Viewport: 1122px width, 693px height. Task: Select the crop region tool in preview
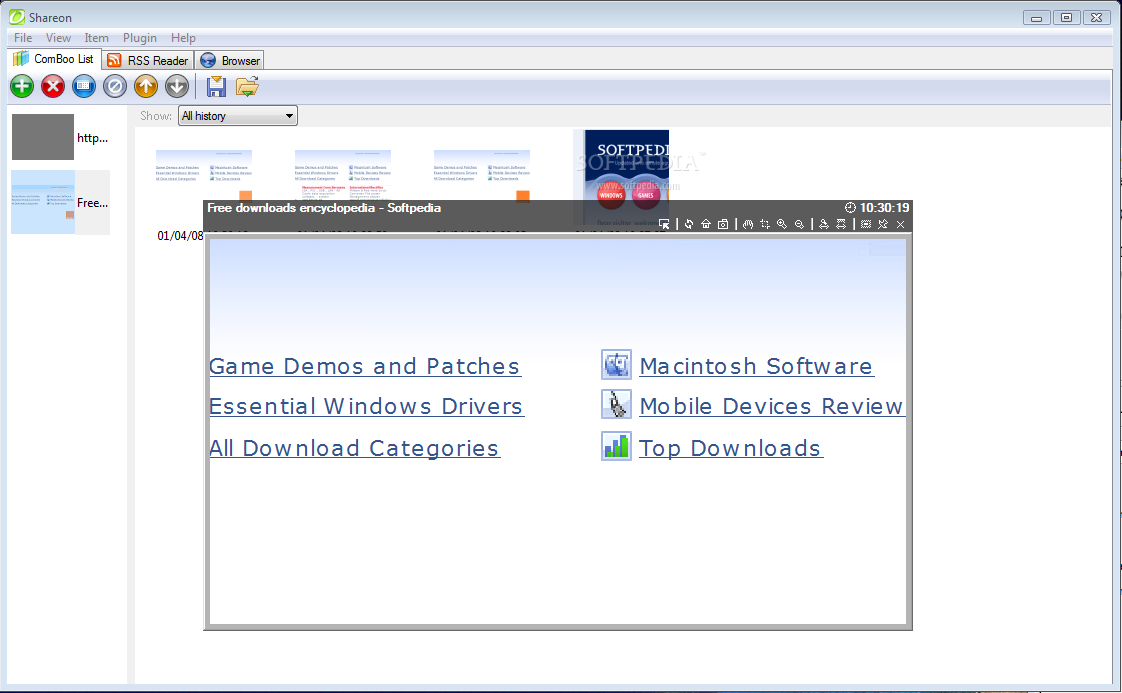coord(765,224)
